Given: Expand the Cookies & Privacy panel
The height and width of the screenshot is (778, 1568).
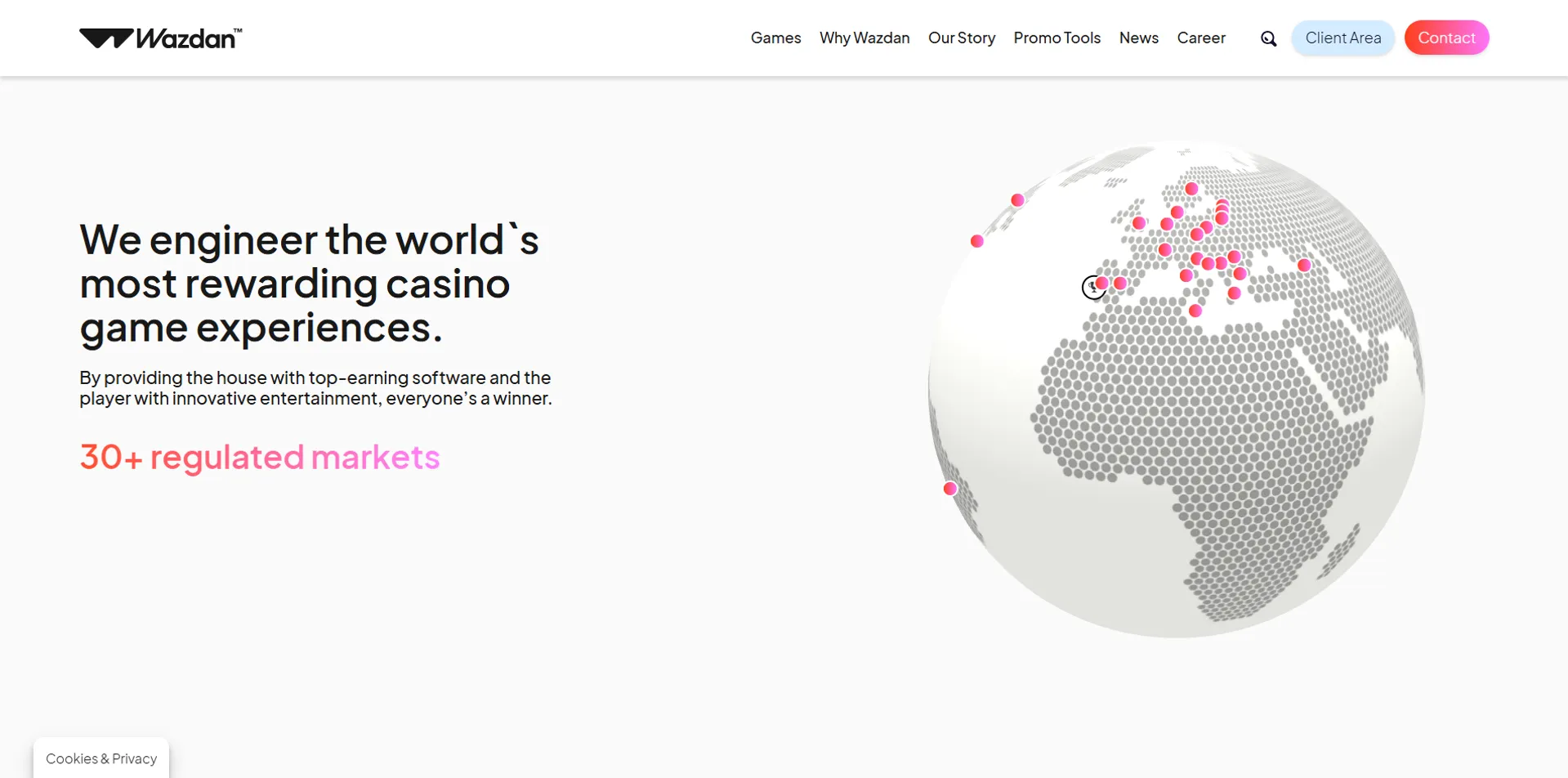Looking at the screenshot, I should click(x=101, y=758).
